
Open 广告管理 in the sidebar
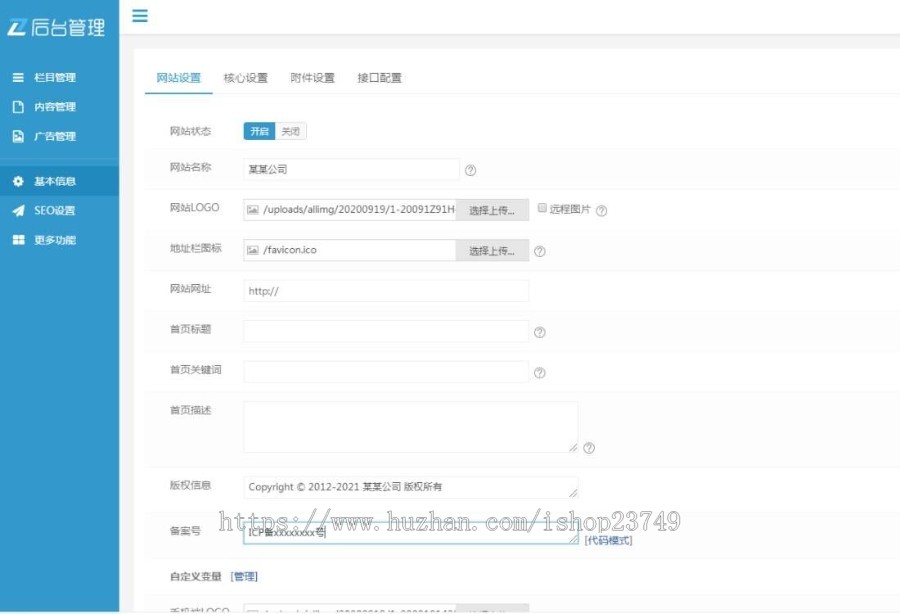point(60,136)
